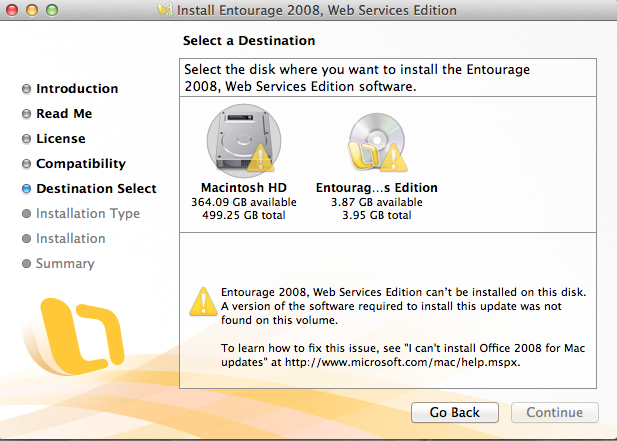Click the 'Select the disk where you want' instruction

[357, 78]
